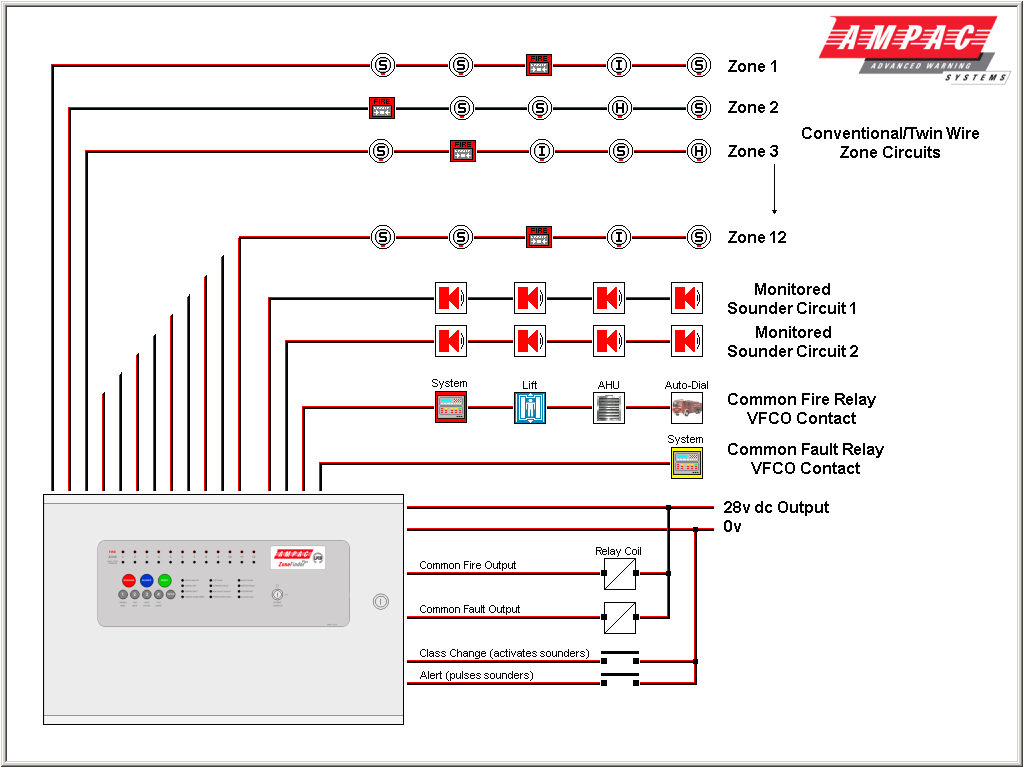Click the Common Fire Relay Coil symbol

click(618, 574)
